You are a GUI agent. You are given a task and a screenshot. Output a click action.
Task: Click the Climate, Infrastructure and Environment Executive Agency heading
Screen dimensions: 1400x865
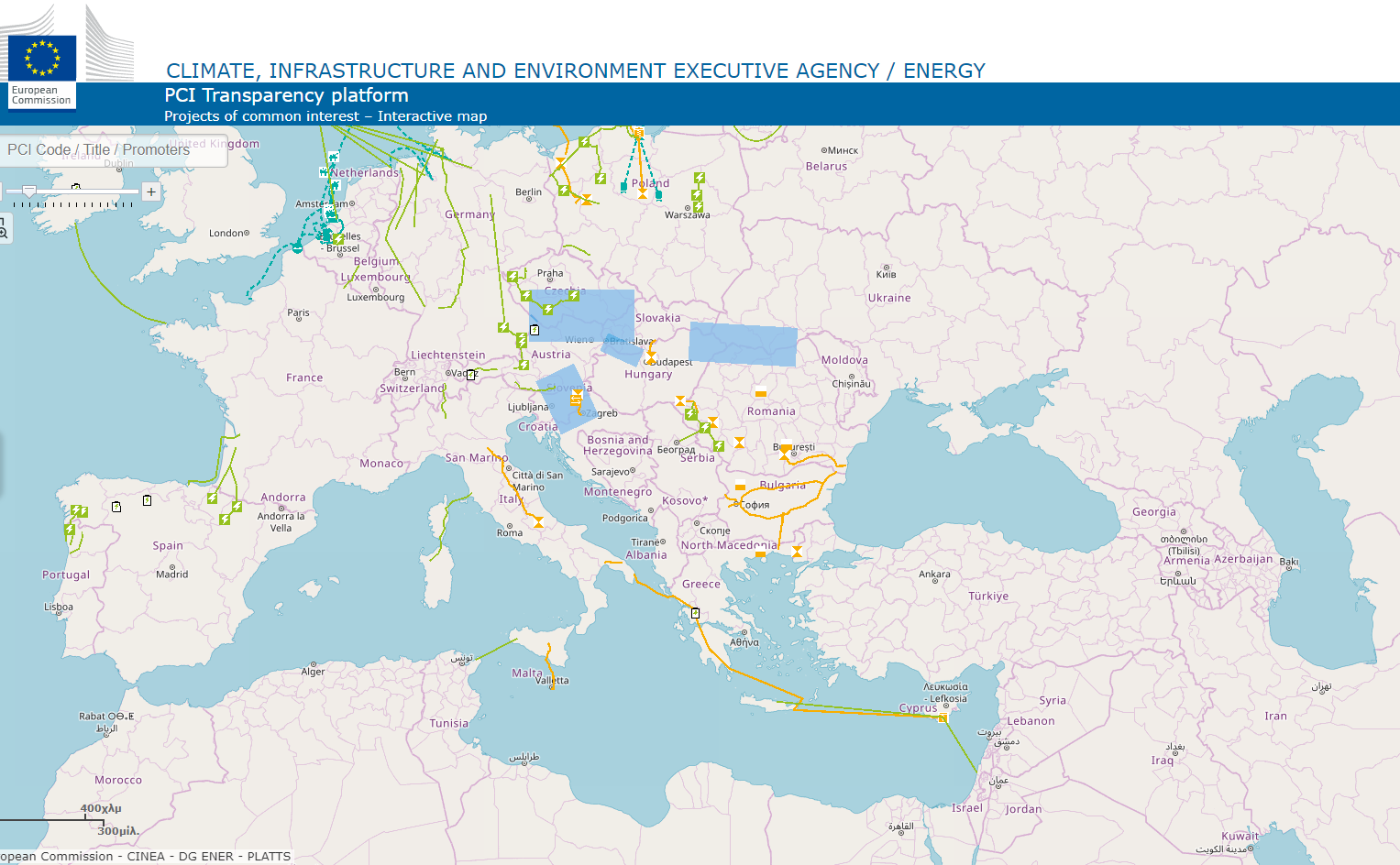(x=576, y=71)
